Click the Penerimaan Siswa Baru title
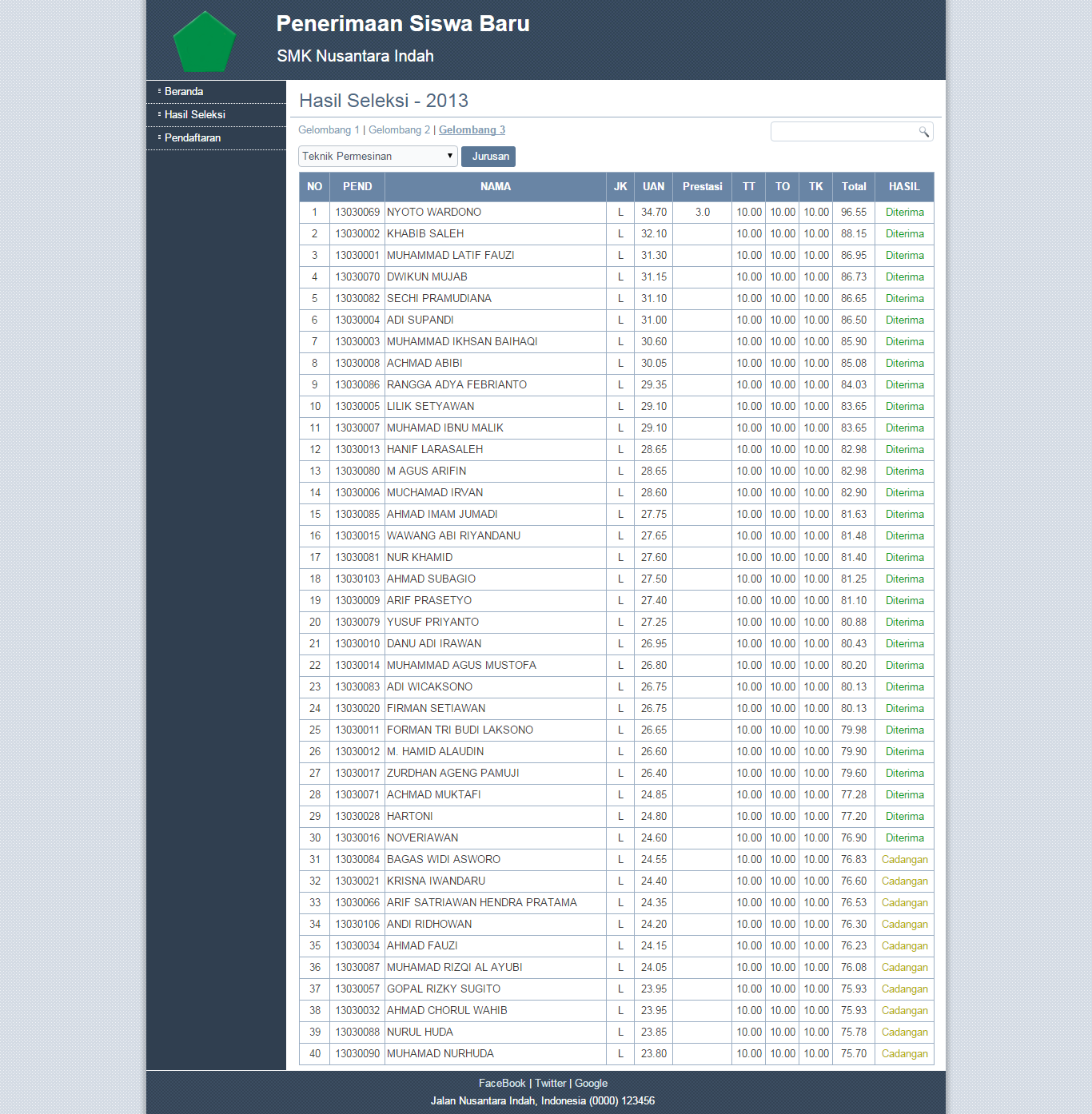 (403, 23)
